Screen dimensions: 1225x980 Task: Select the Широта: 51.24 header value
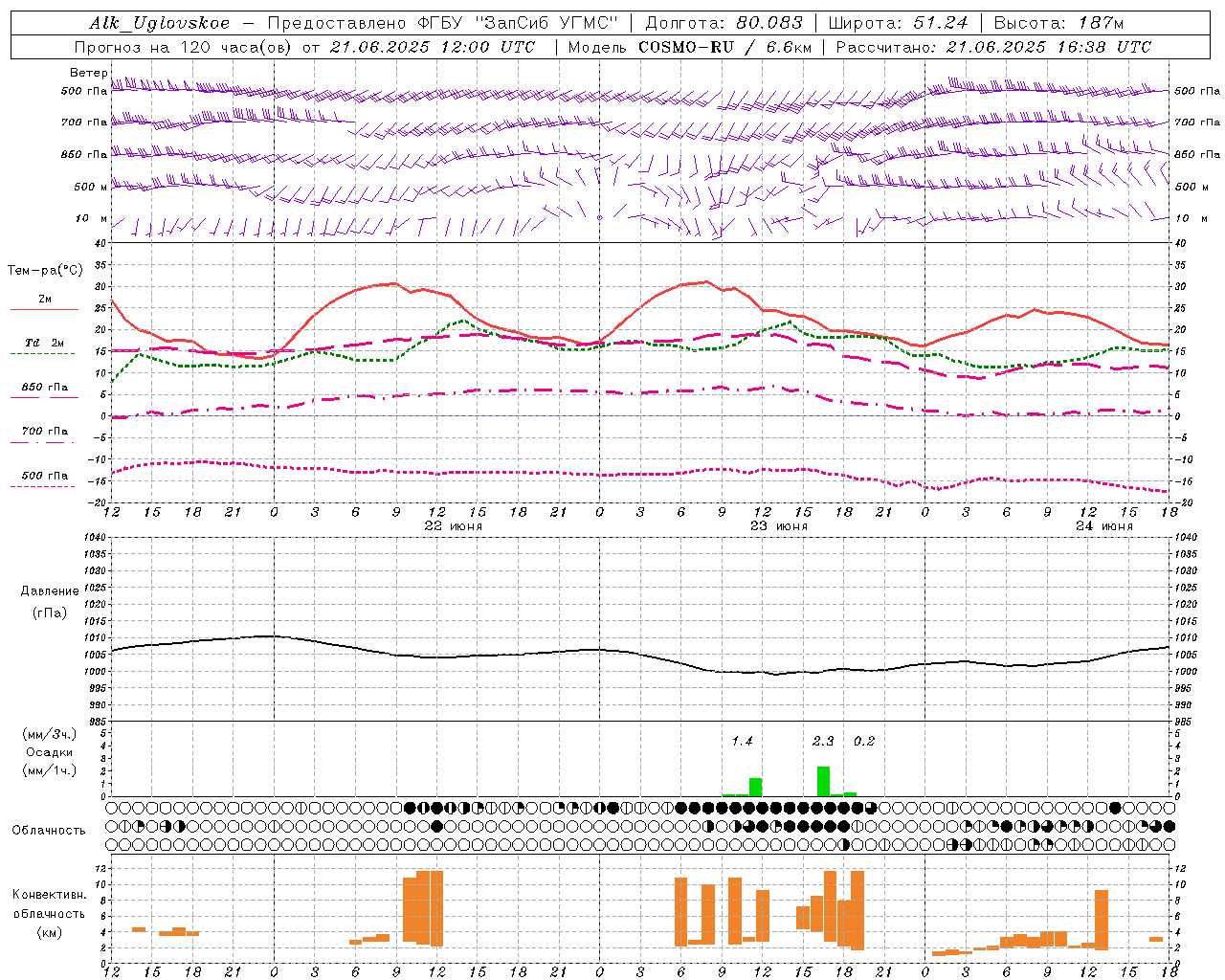coord(898,24)
